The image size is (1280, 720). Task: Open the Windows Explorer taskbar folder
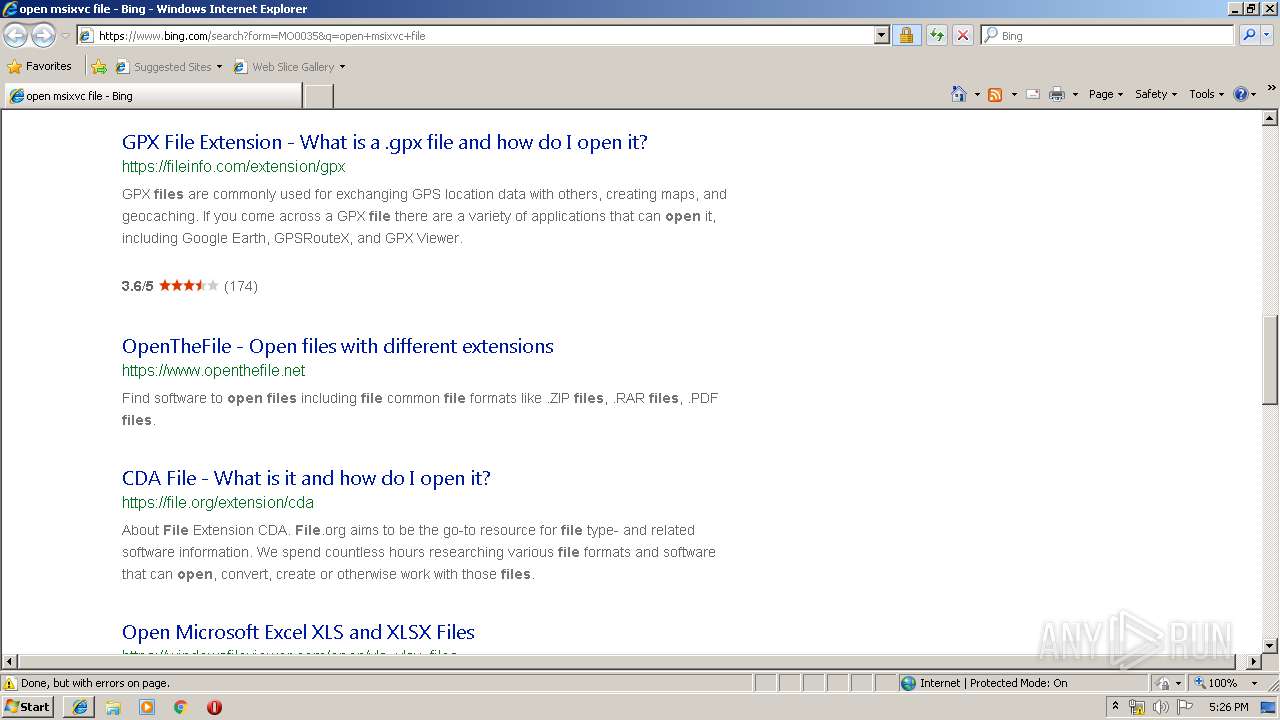113,707
